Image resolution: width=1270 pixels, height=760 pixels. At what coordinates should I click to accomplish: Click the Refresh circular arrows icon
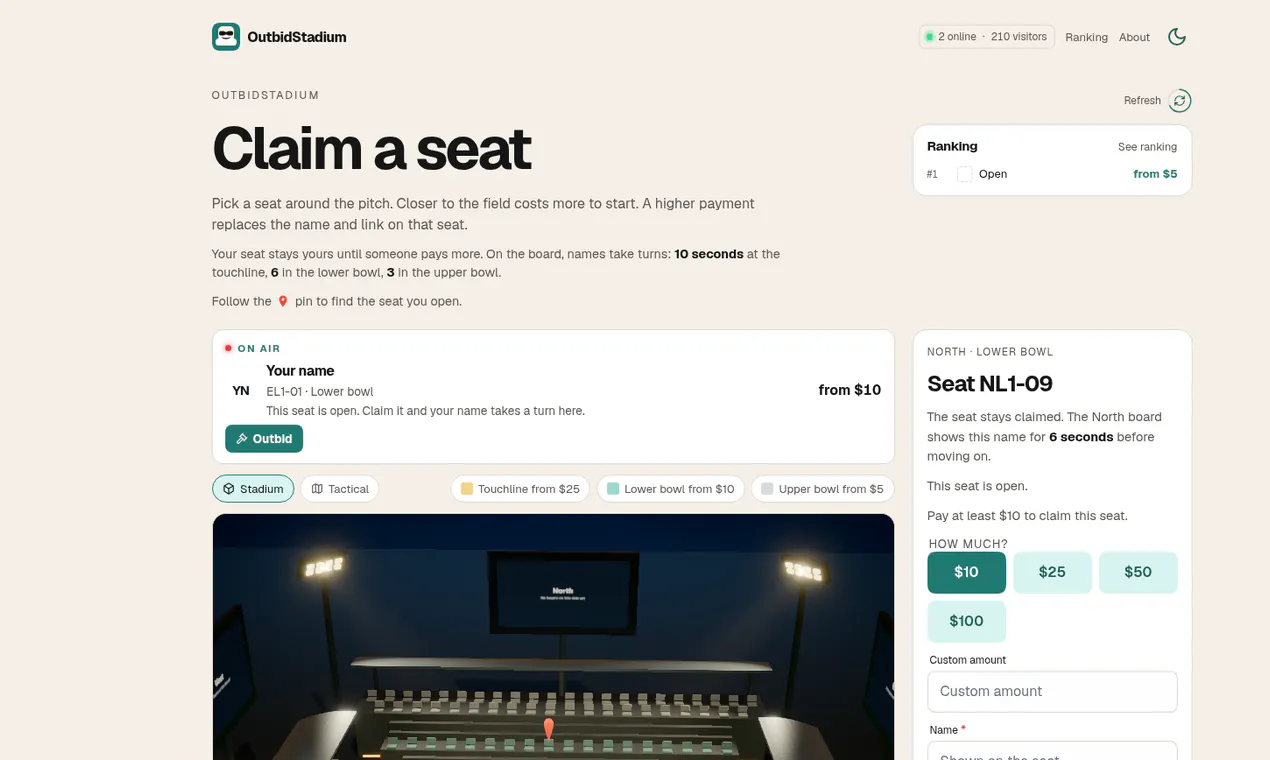[1180, 100]
